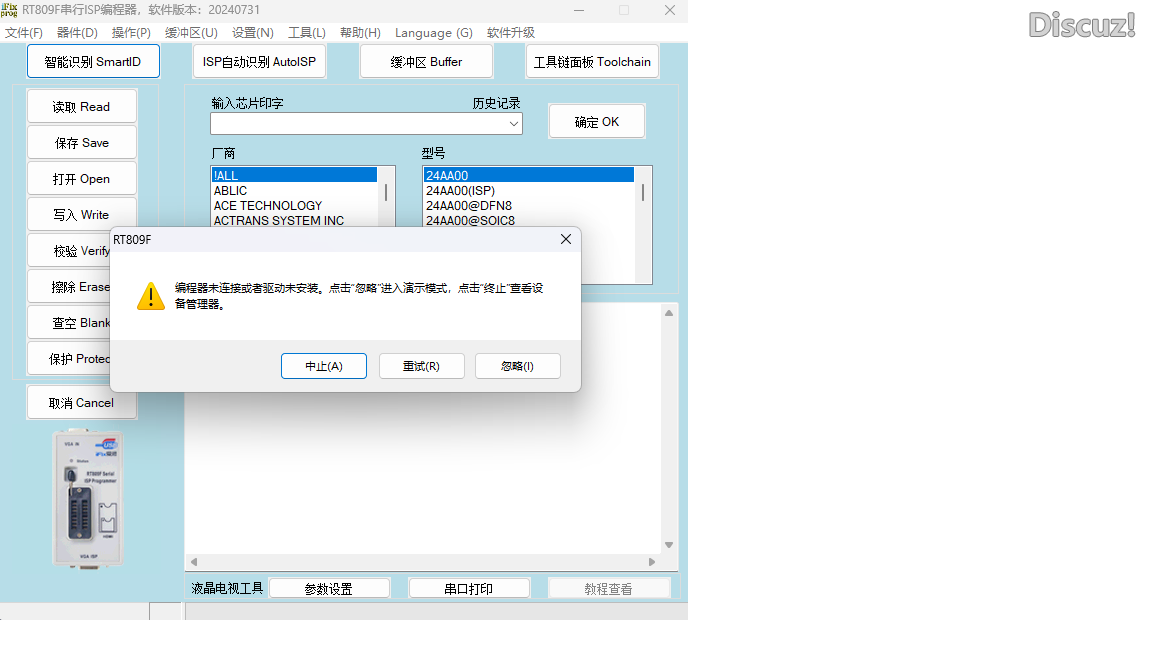
Task: Open the Language (G) menu
Action: pyautogui.click(x=433, y=33)
